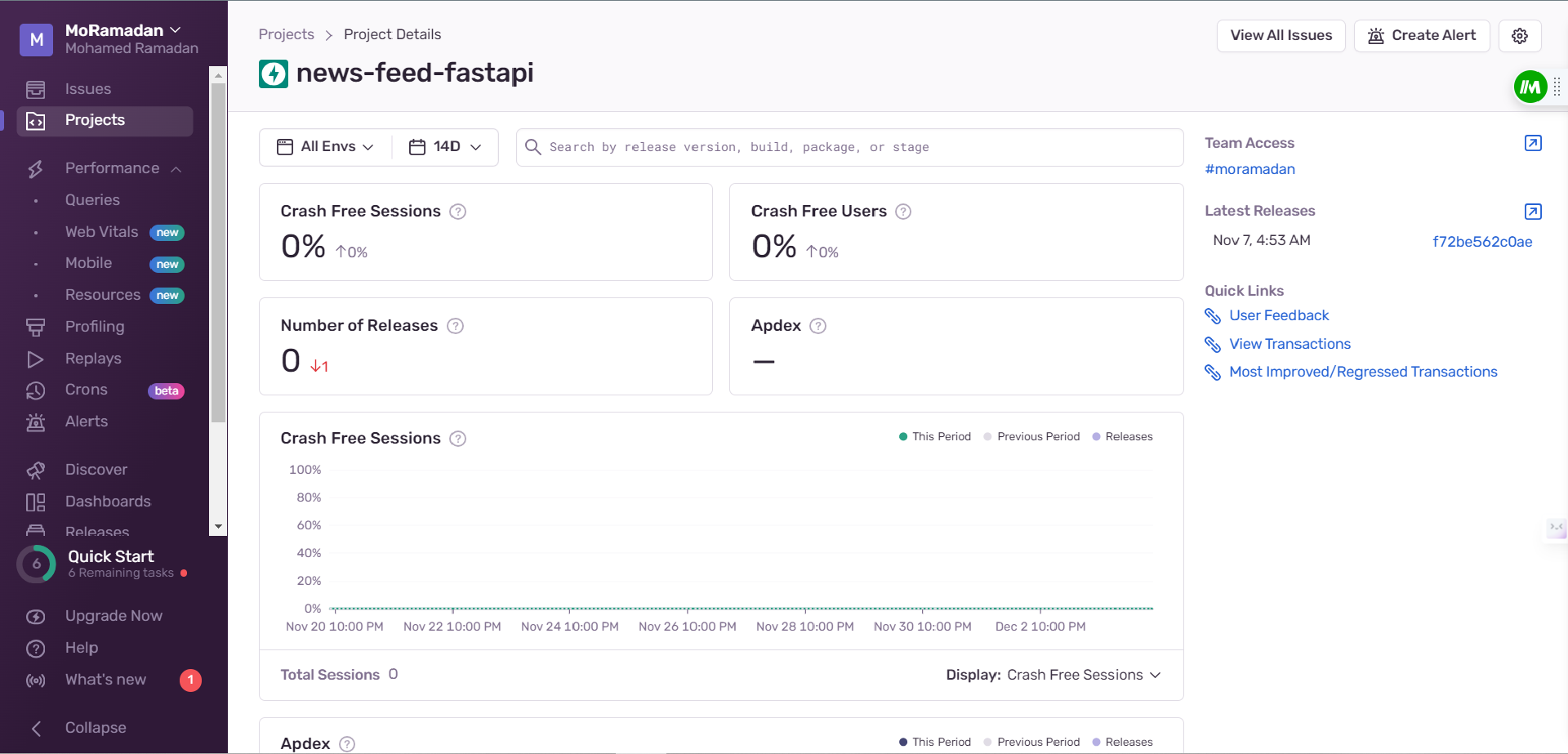Open the All Envs environment dropdown
This screenshot has height=754, width=1568.
pyautogui.click(x=326, y=147)
